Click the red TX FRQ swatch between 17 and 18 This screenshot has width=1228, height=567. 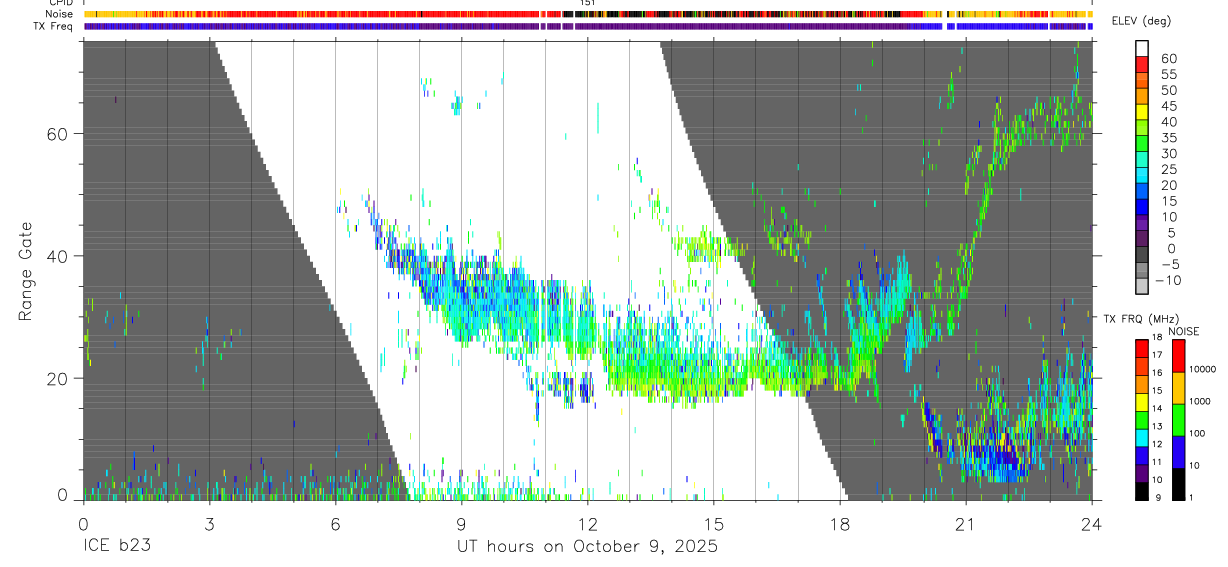tap(1141, 348)
